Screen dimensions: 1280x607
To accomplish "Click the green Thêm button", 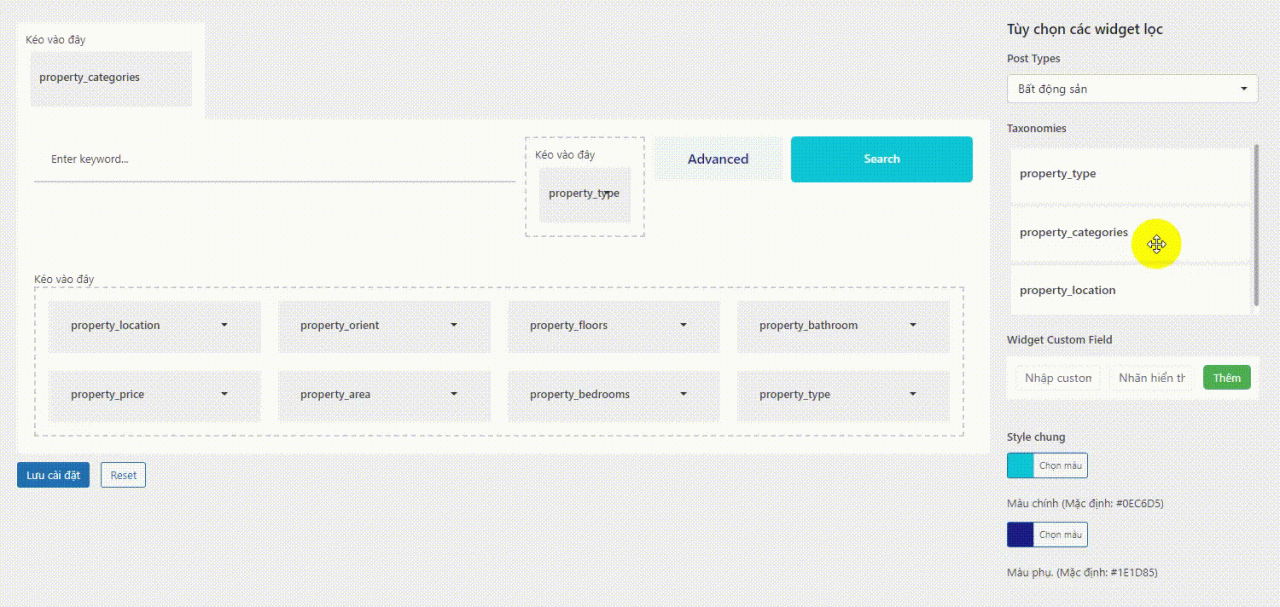I will pos(1226,378).
